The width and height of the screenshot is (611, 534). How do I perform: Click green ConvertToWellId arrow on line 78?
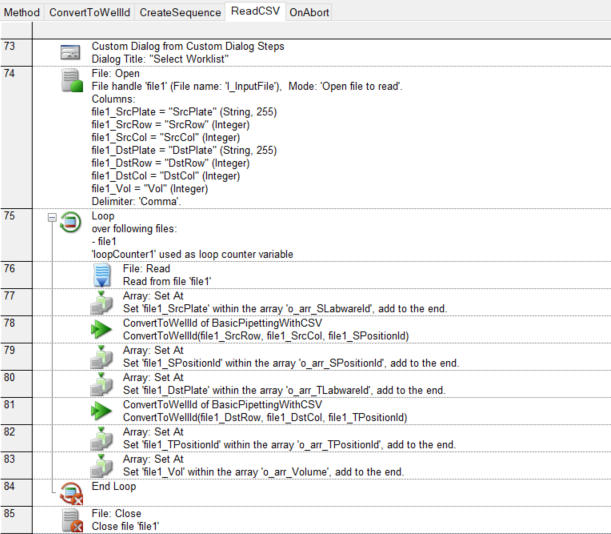click(x=103, y=330)
